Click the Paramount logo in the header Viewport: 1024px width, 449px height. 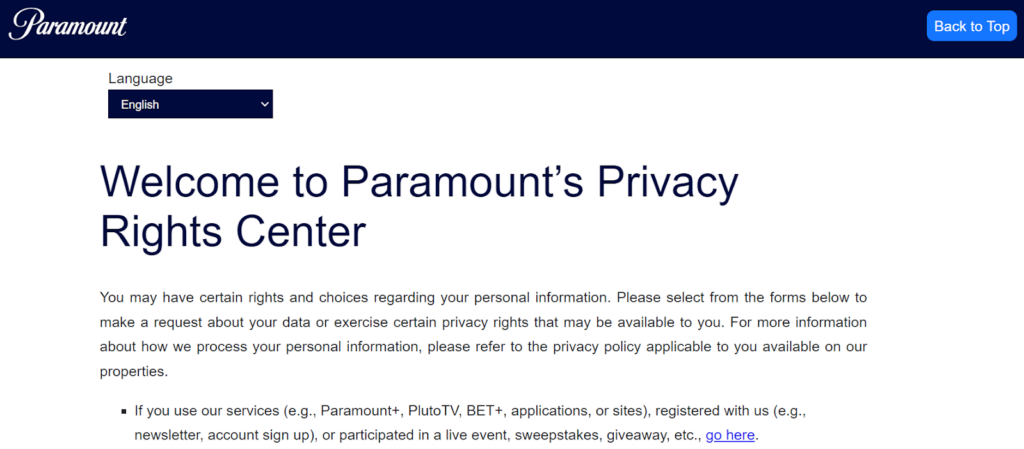[68, 25]
